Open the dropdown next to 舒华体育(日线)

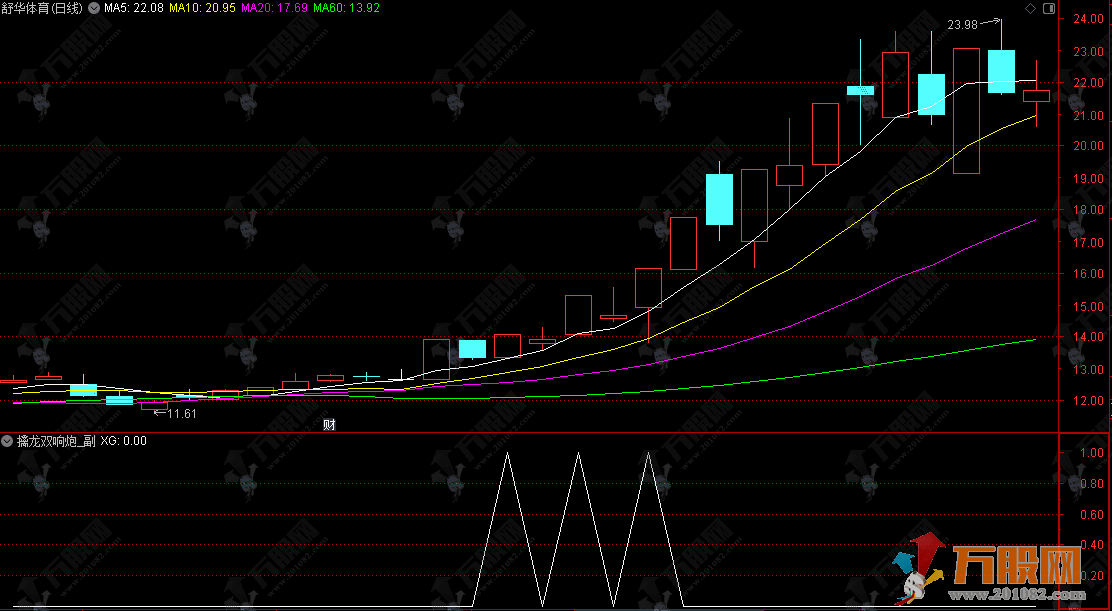click(x=94, y=8)
